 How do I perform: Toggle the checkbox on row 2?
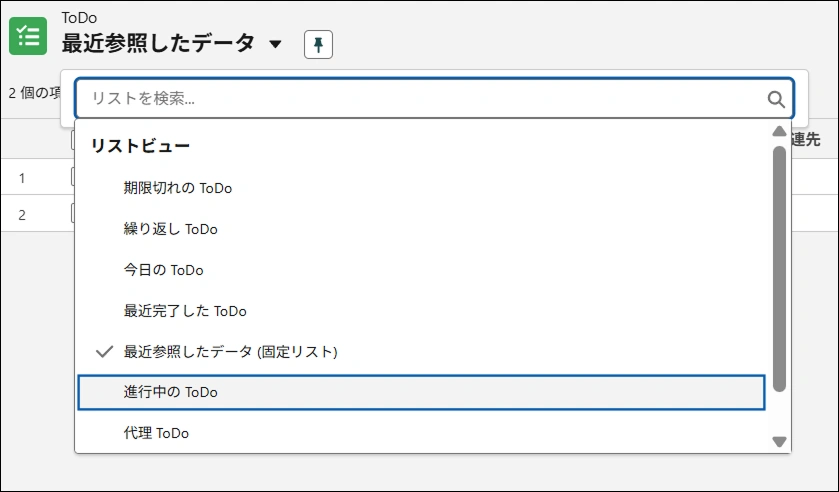tap(72, 213)
